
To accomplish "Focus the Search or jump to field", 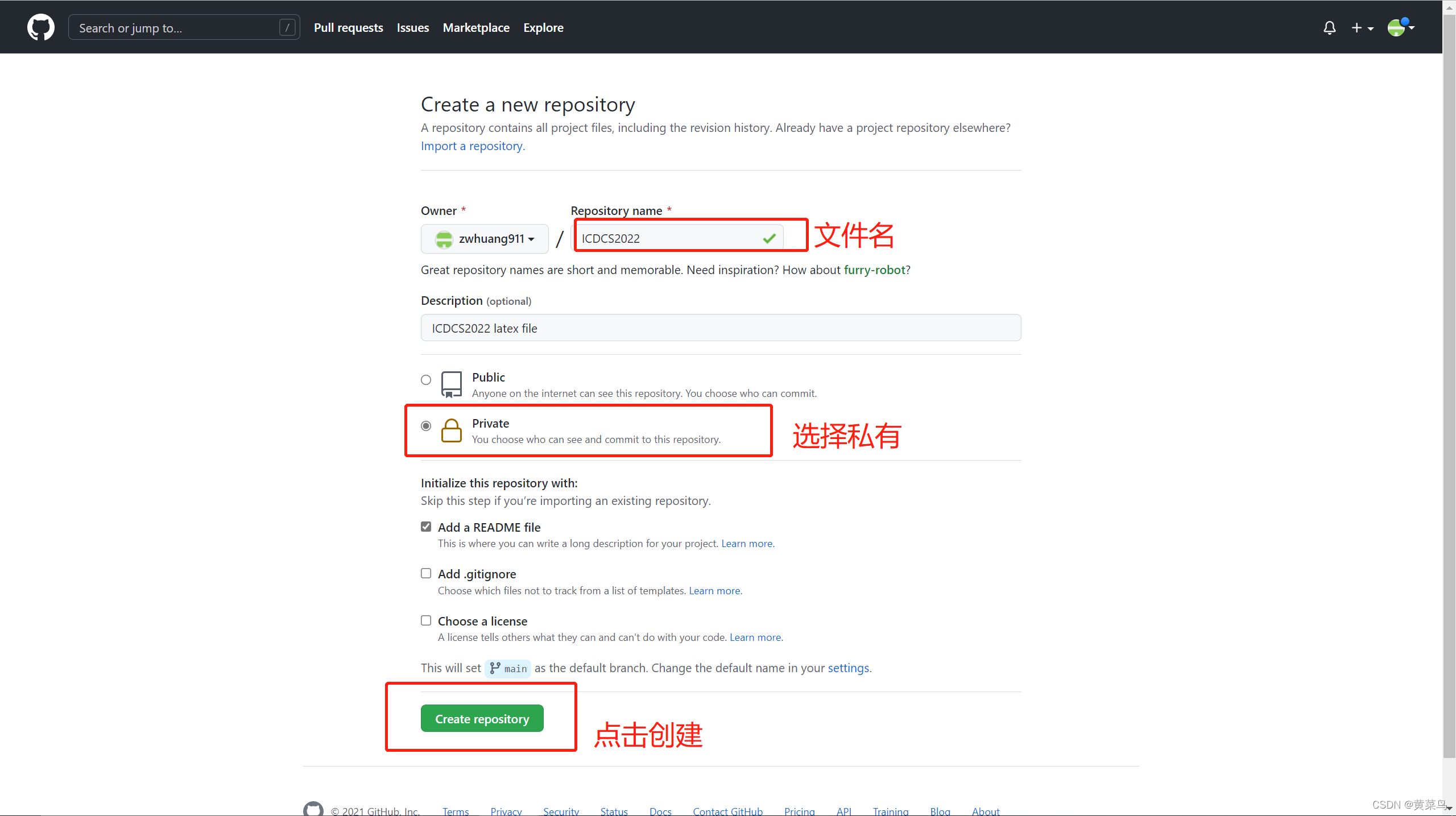I will (184, 27).
